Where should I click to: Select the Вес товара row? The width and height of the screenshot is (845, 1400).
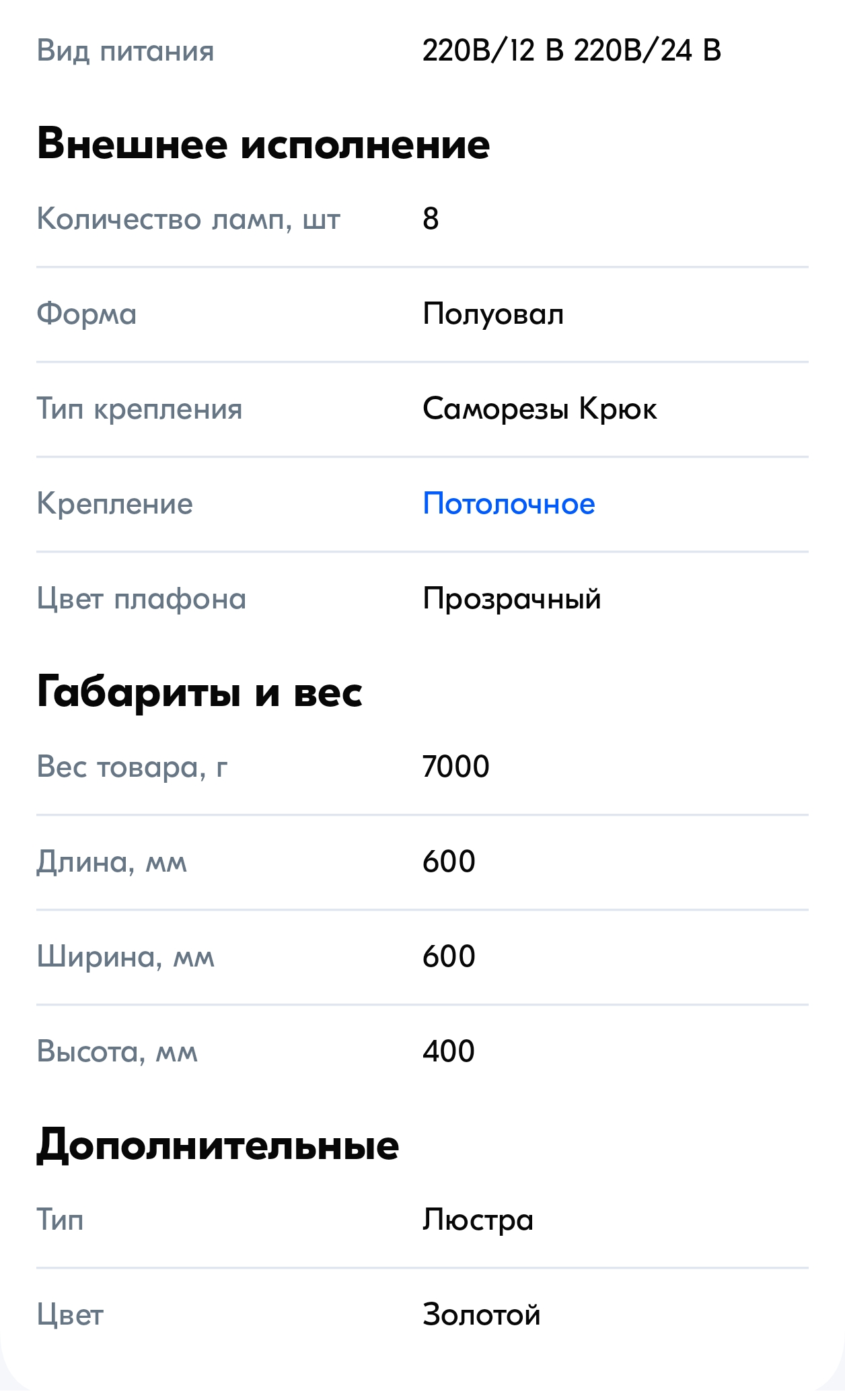pyautogui.click(x=133, y=767)
